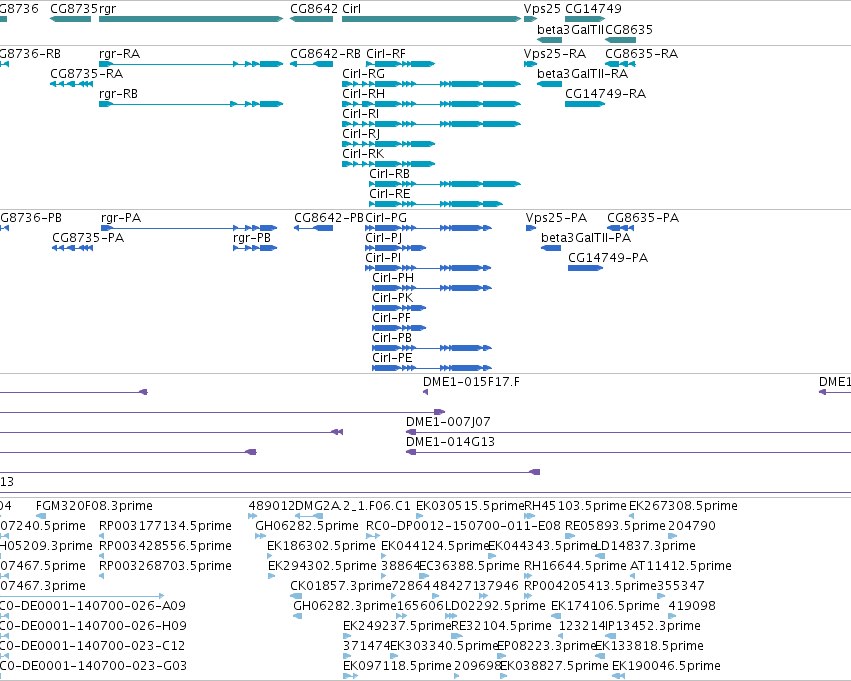Click the beta3GalTII-PA protein feature
Viewport: 851px width, 681px height.
tap(551, 248)
